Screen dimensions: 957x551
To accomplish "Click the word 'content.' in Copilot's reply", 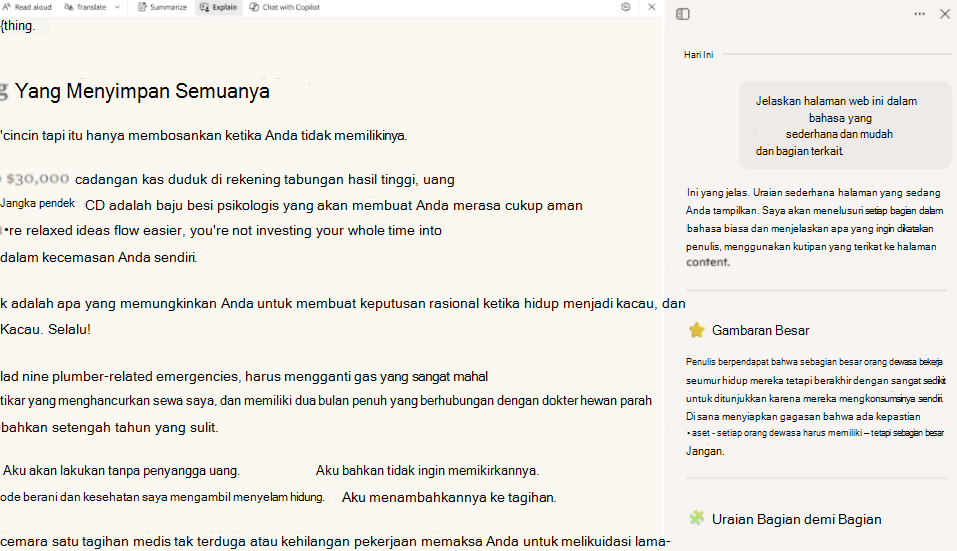I will click(707, 262).
